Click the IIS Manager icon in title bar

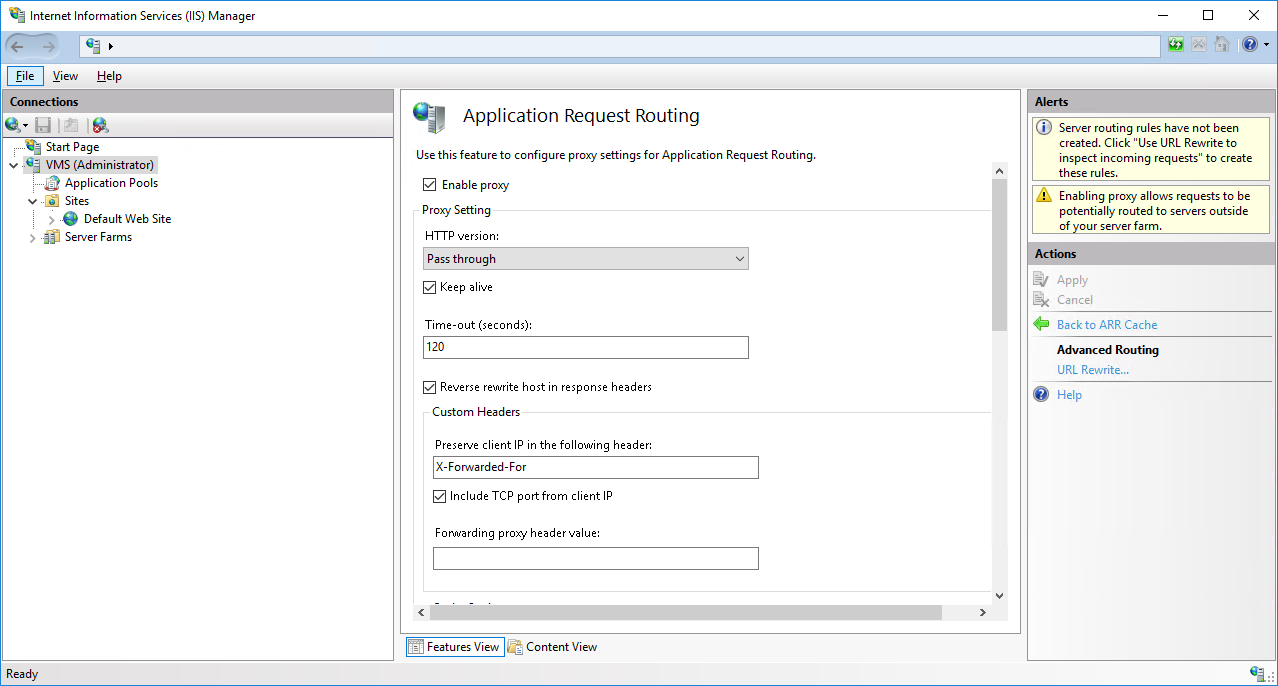coord(17,15)
